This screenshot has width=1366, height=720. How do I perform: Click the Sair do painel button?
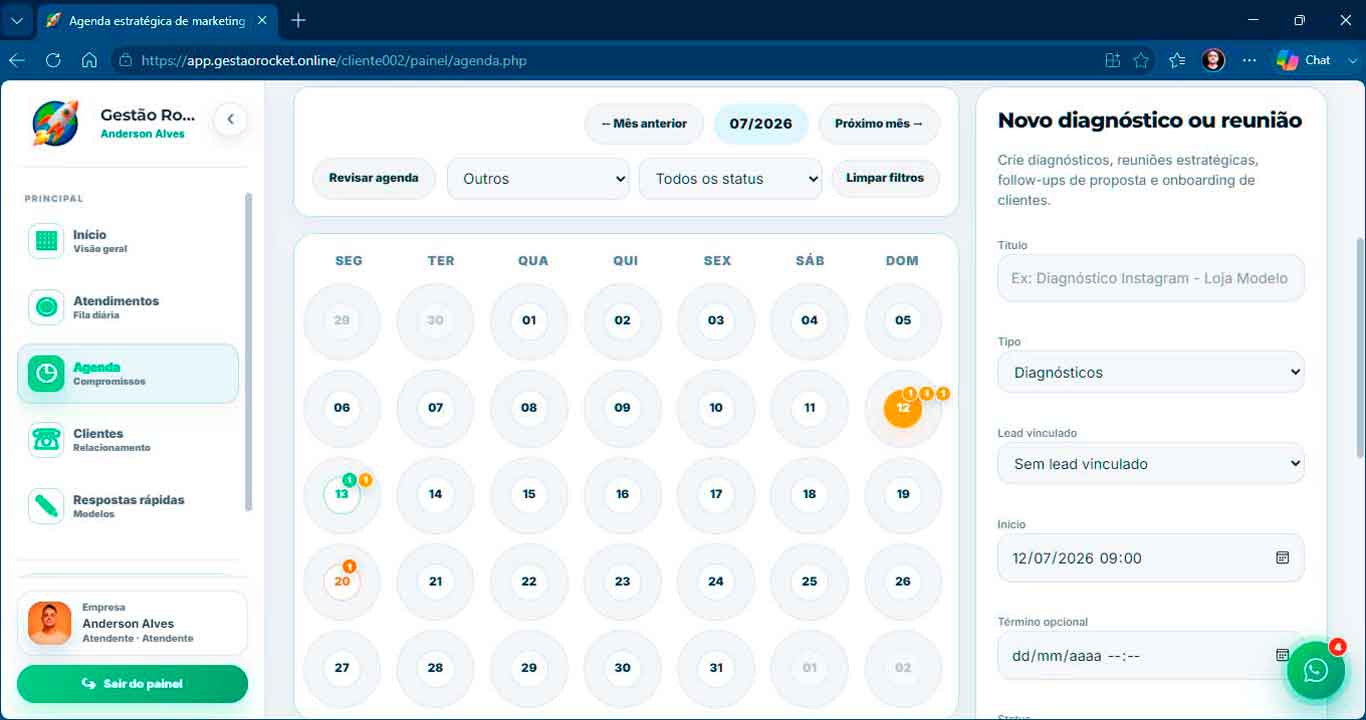(x=132, y=684)
